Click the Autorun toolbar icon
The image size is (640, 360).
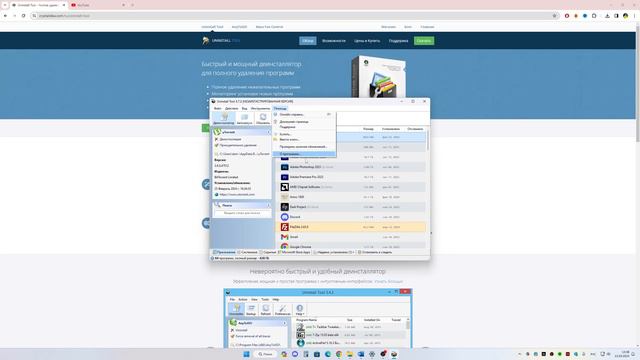click(x=244, y=118)
